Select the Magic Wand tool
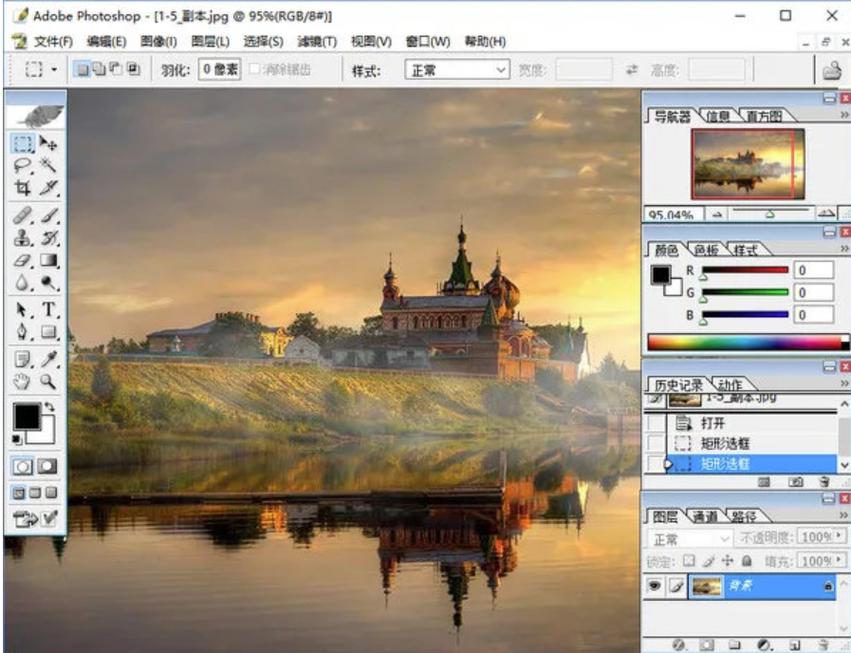 pos(48,166)
